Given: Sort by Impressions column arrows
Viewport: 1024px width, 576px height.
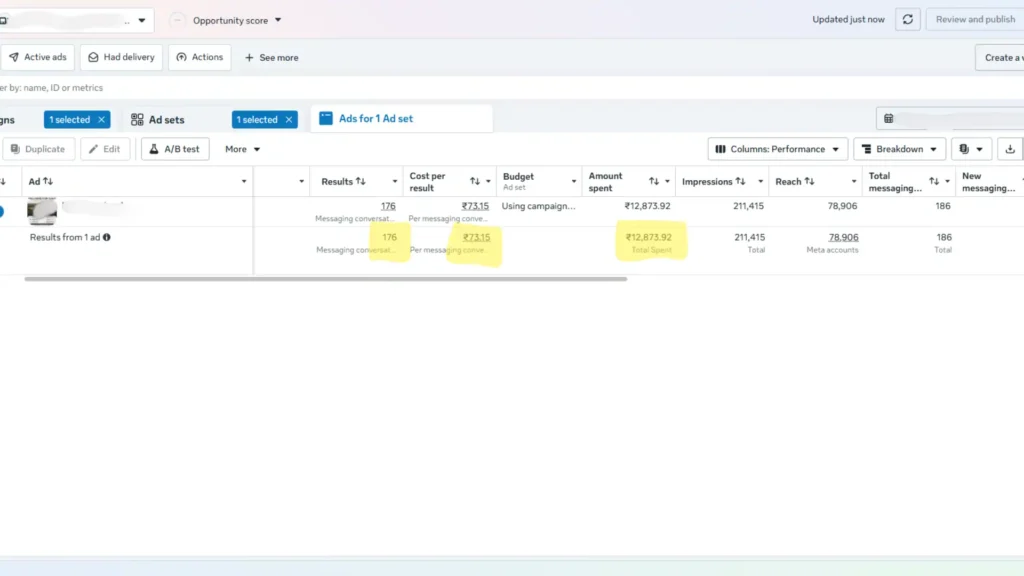Looking at the screenshot, I should pos(740,182).
